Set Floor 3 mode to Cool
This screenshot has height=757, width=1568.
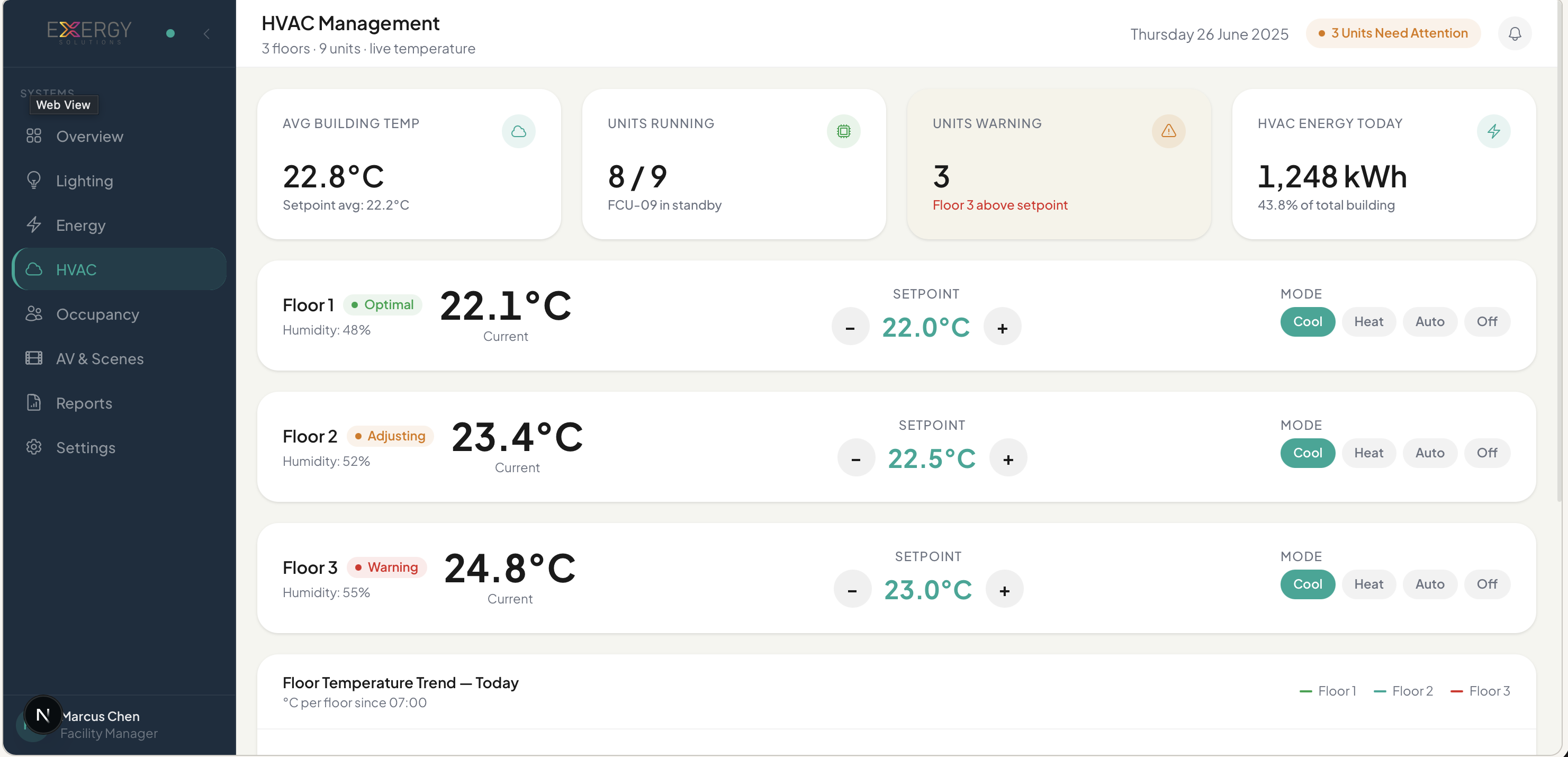[1308, 584]
